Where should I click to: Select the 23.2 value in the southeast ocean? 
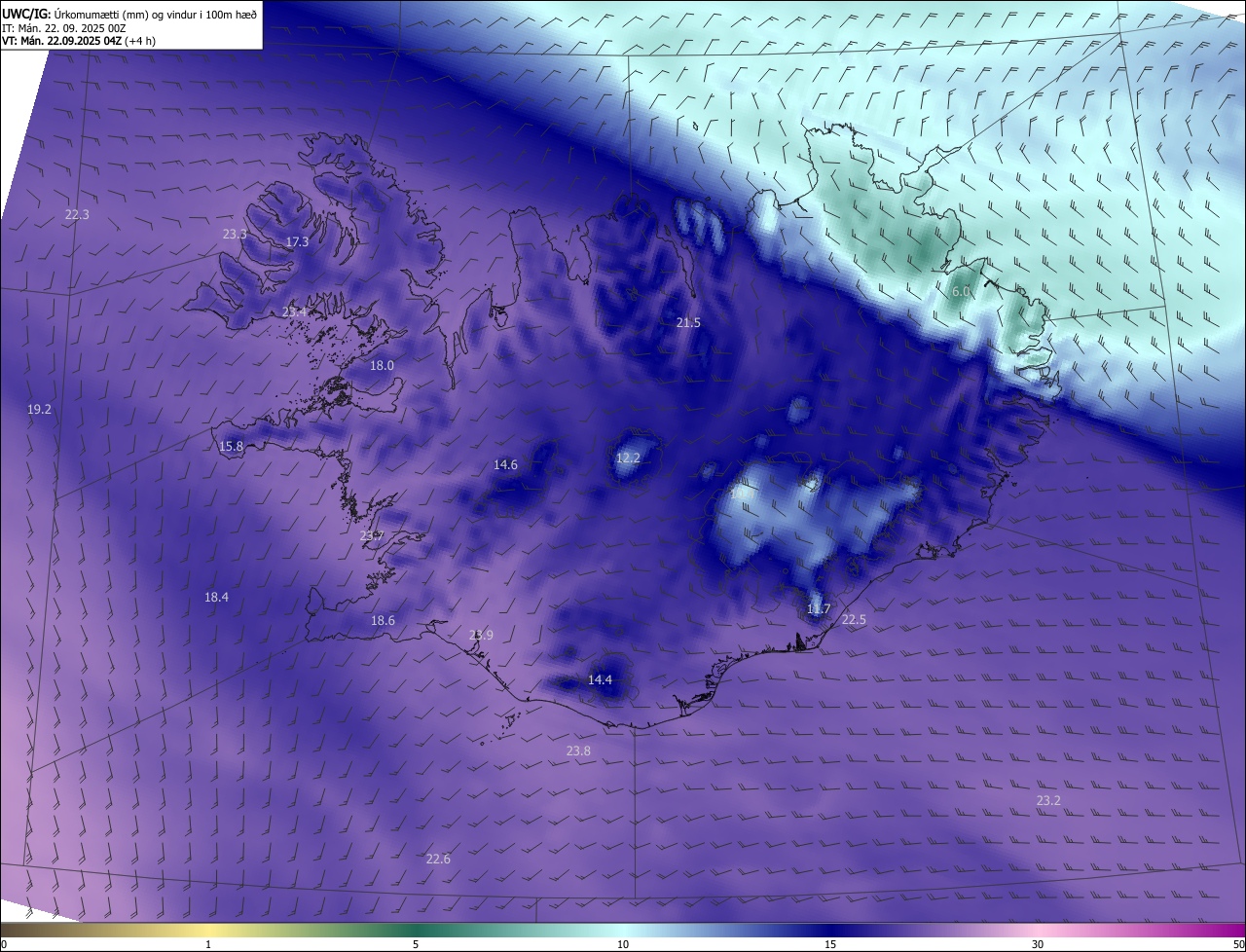tap(1048, 800)
